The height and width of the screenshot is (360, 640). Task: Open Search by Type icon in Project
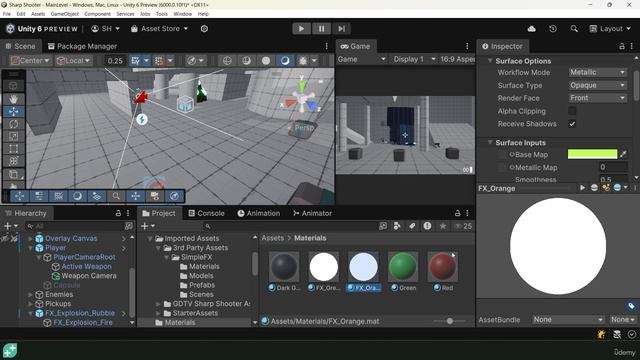click(397, 226)
